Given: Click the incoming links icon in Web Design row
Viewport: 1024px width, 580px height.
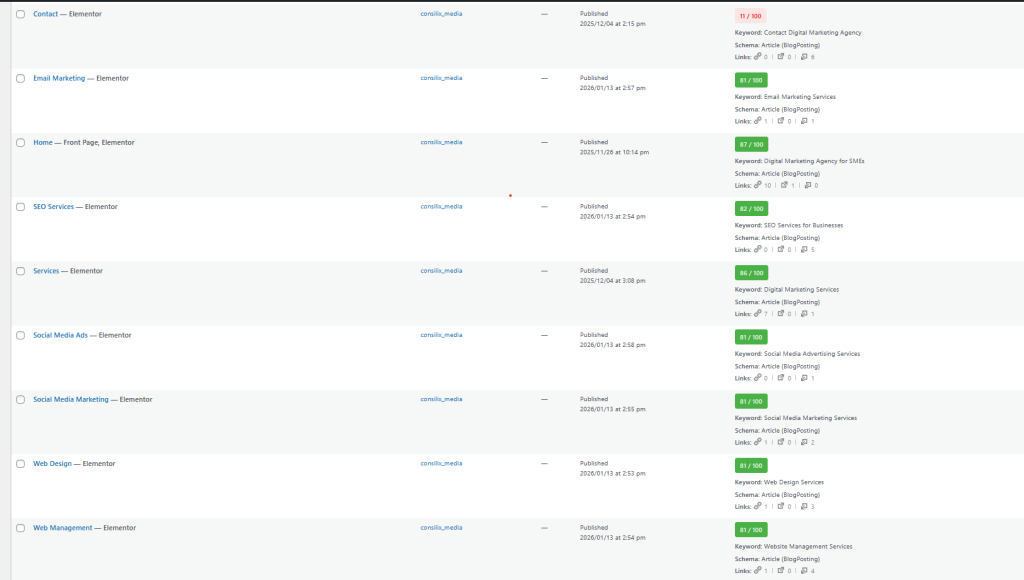Looking at the screenshot, I should coord(806,506).
